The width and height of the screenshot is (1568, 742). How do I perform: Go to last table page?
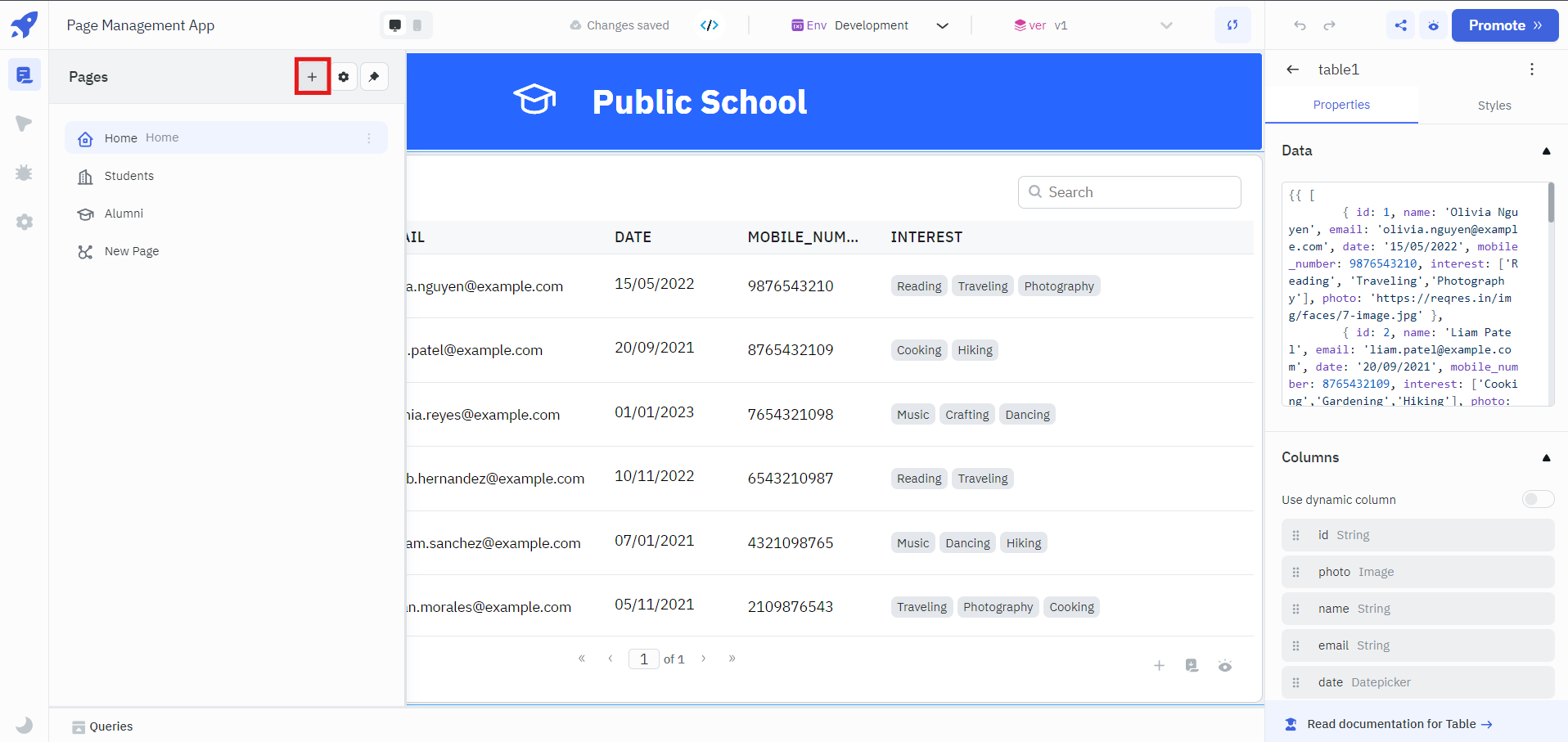732,659
